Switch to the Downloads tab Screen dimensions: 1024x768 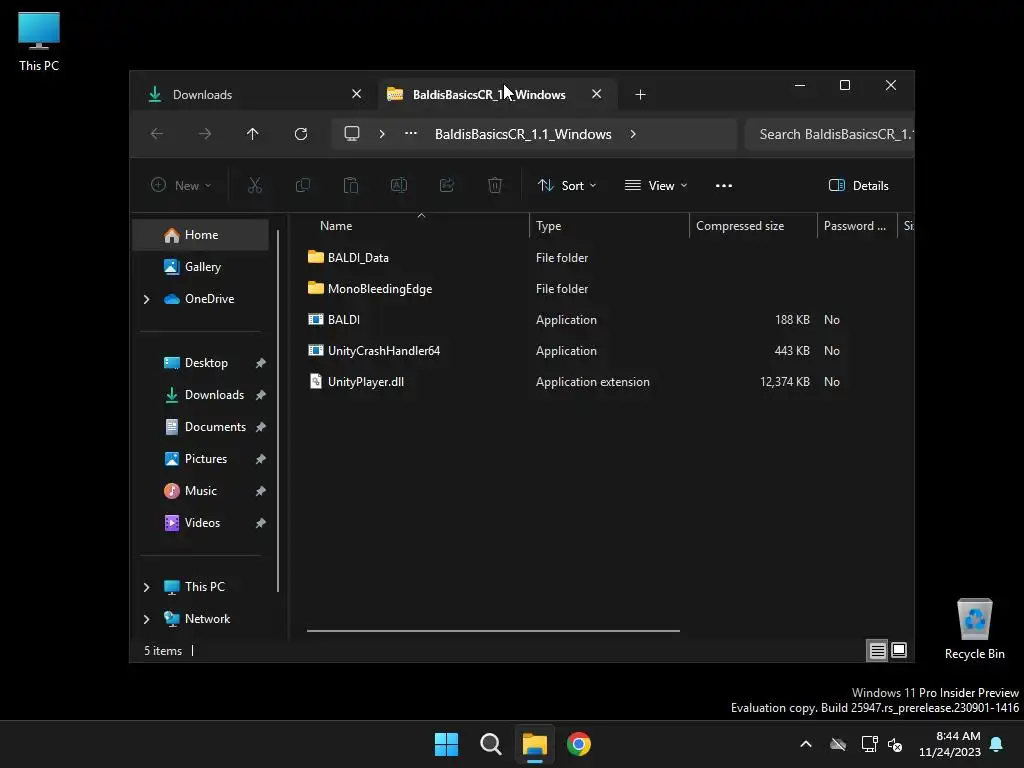pos(253,95)
